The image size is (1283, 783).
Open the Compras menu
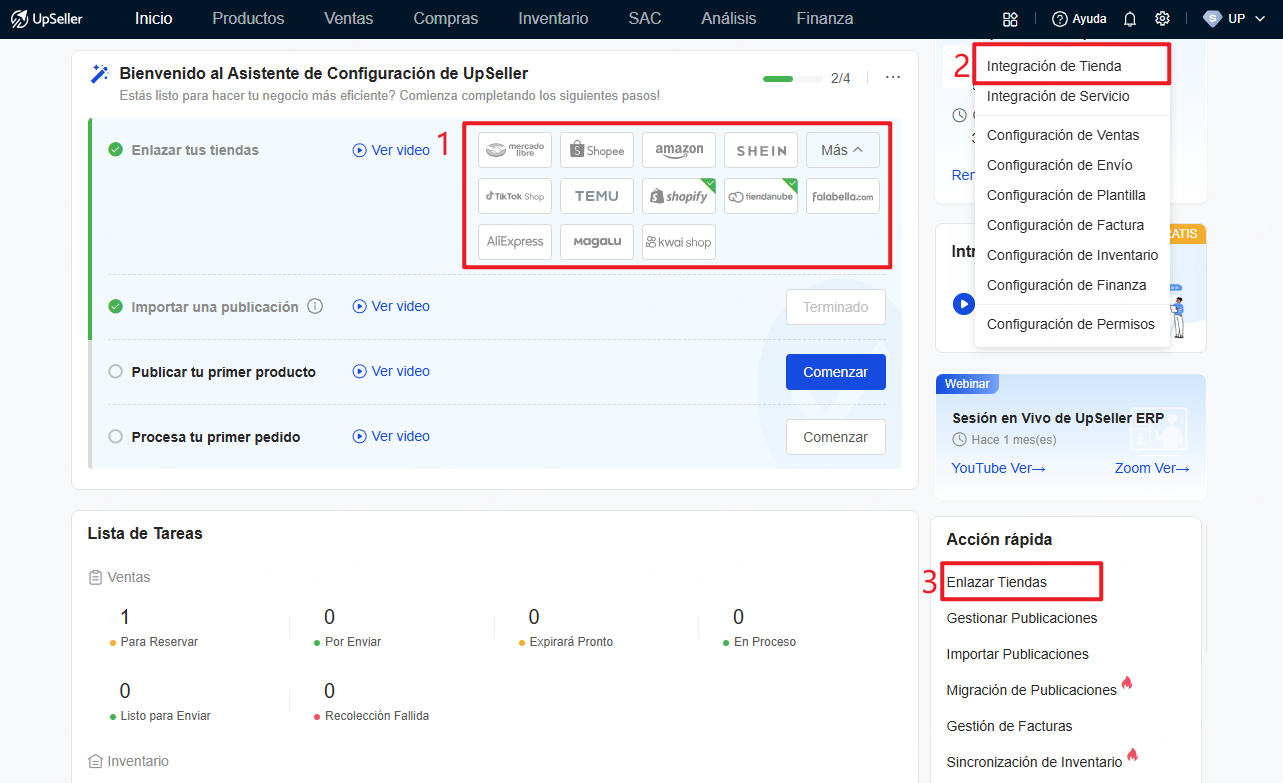coord(446,18)
